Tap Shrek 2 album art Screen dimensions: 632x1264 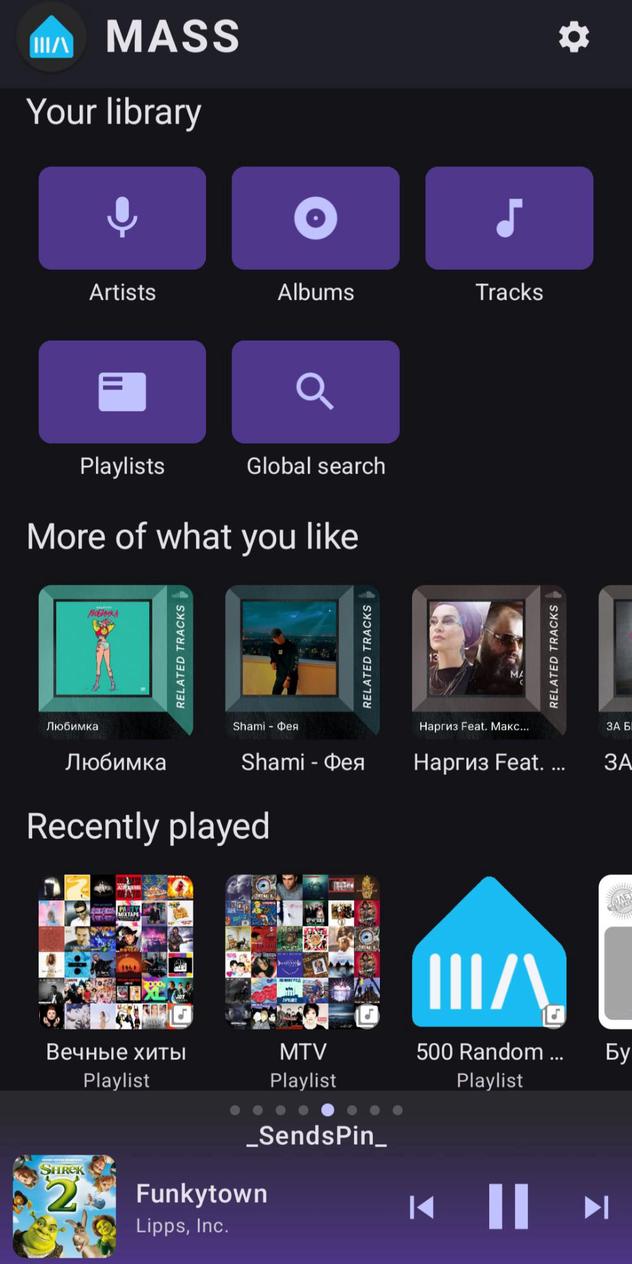(x=64, y=1206)
